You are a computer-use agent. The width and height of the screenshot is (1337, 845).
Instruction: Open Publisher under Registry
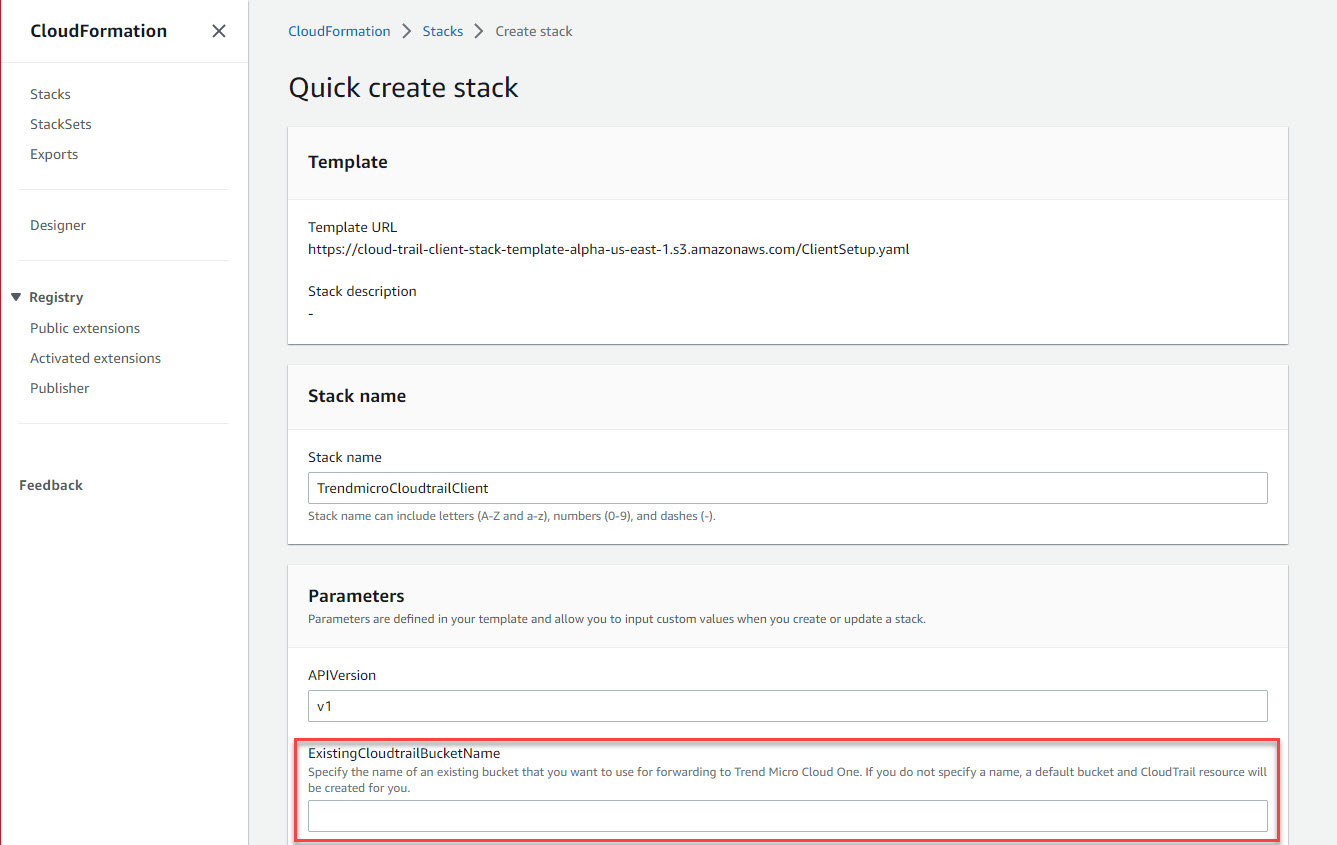click(60, 388)
